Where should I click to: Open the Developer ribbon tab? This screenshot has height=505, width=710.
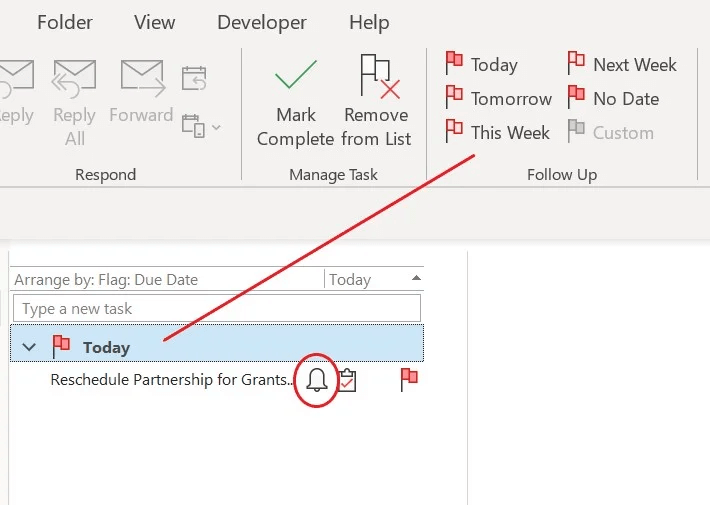tap(261, 22)
